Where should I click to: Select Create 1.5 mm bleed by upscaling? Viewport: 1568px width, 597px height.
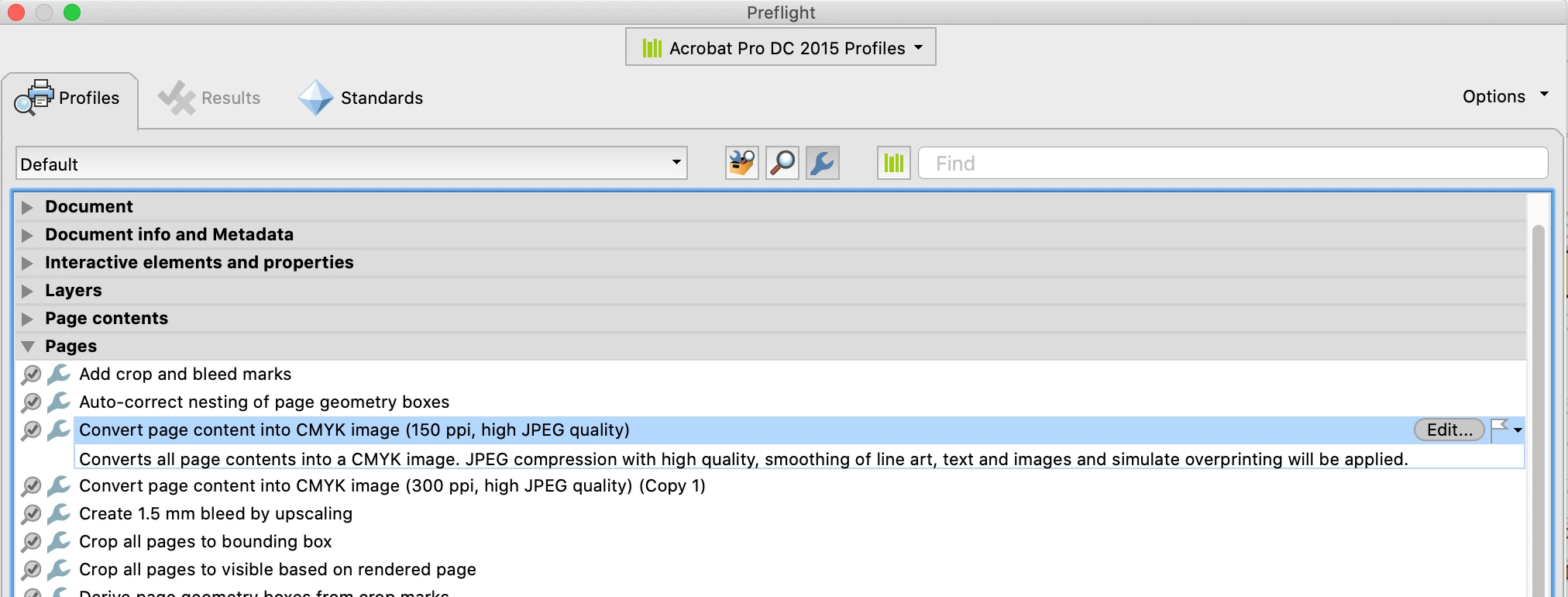point(215,514)
